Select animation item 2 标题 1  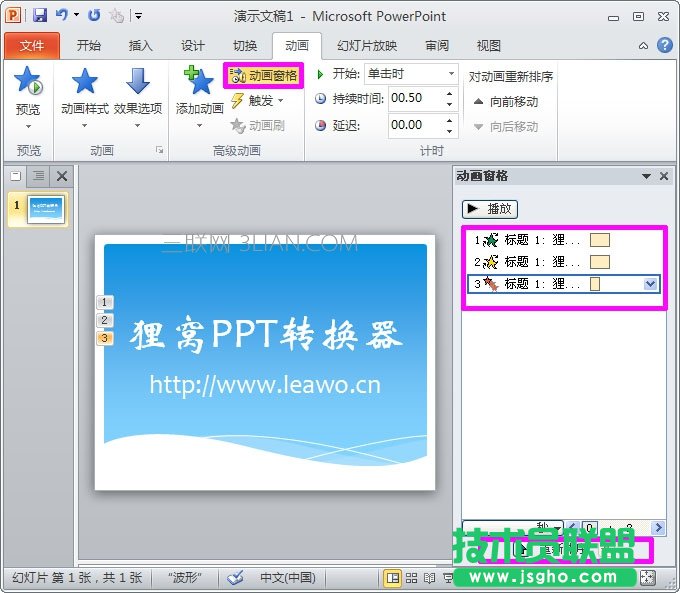pyautogui.click(x=564, y=262)
